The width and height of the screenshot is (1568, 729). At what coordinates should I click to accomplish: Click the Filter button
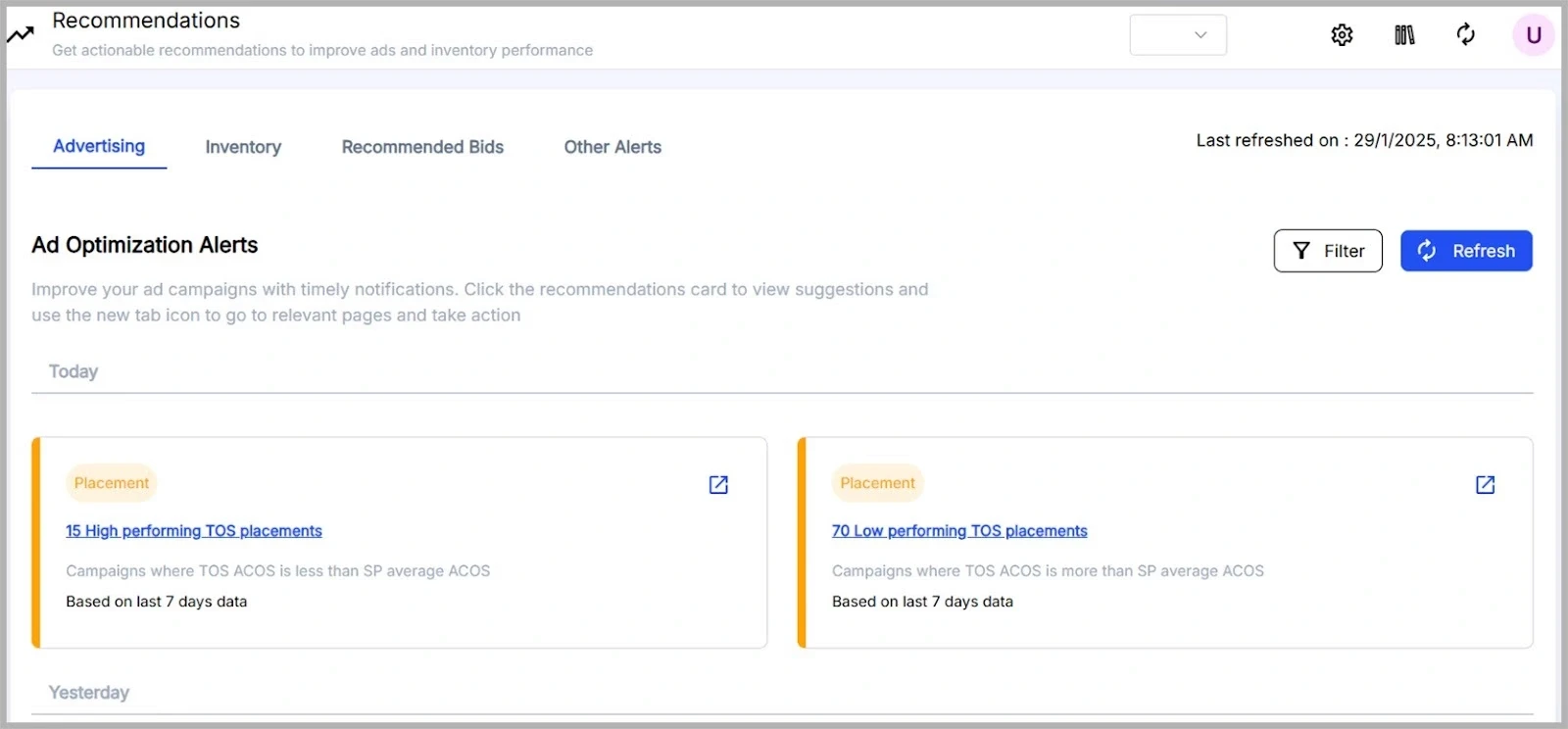click(x=1328, y=251)
